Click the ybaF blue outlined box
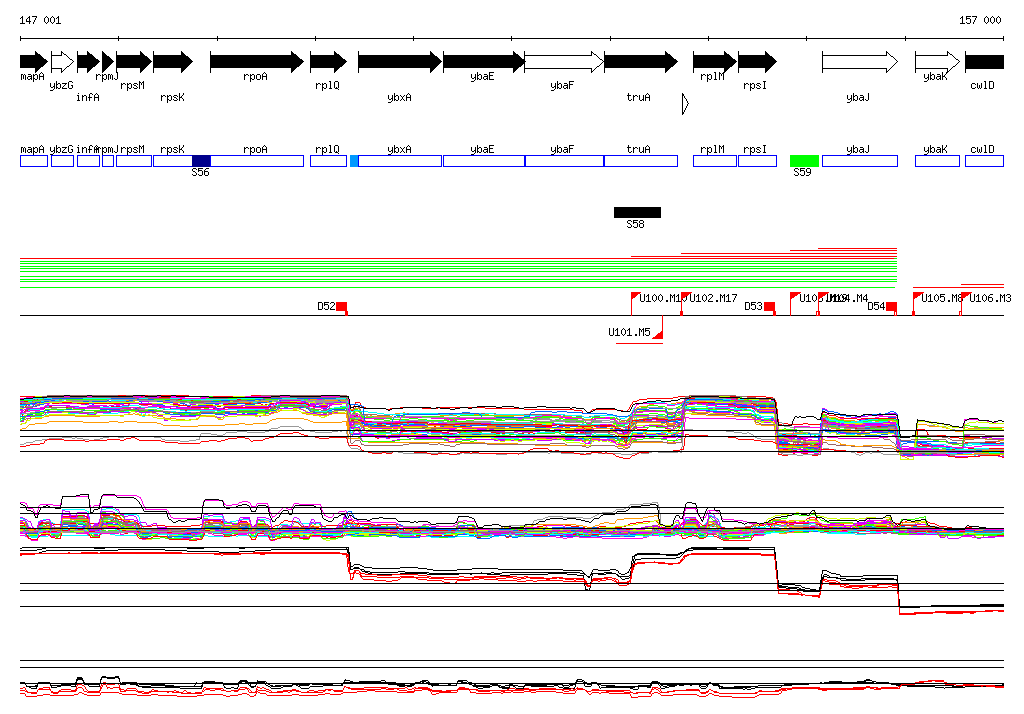The height and width of the screenshot is (714, 1024). 564,161
